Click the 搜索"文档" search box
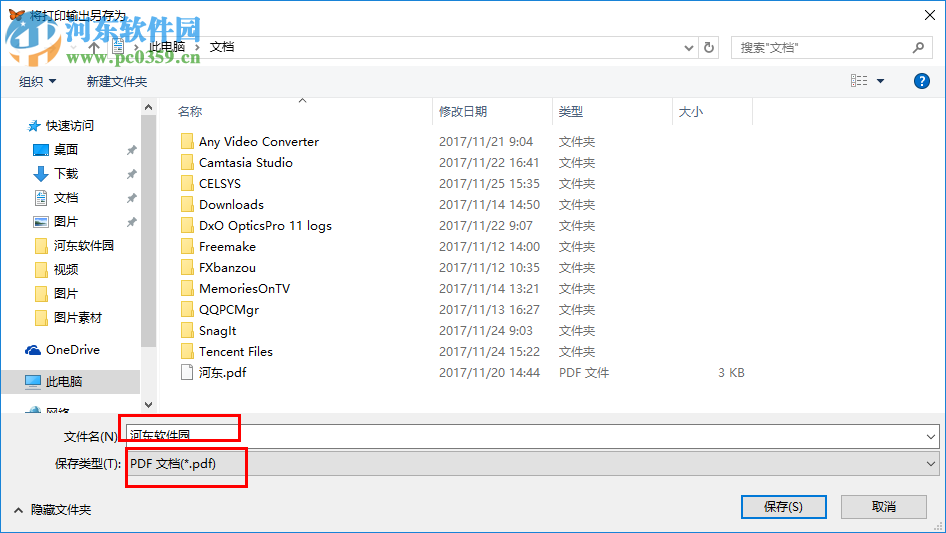946x533 pixels. (831, 47)
